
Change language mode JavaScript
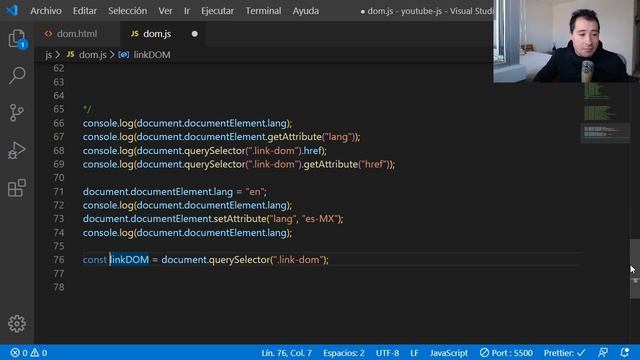449,353
